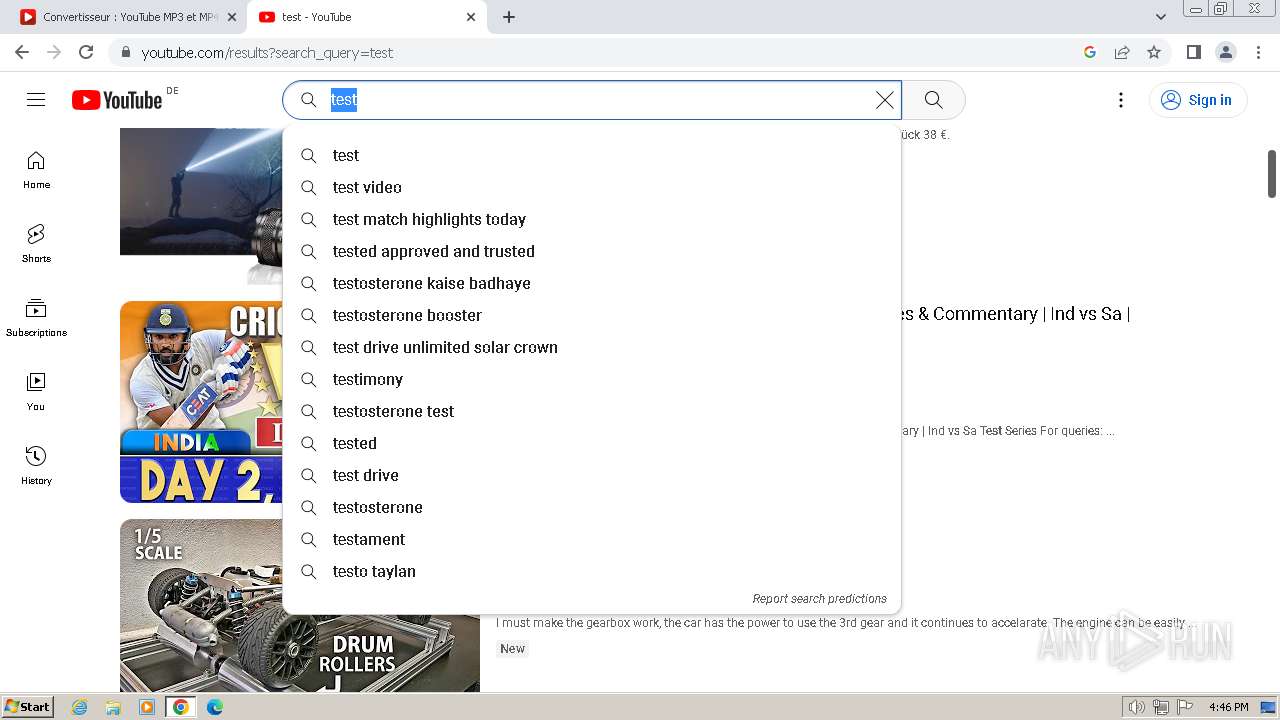Go to Home in sidebar
The width and height of the screenshot is (1280, 720).
point(36,171)
